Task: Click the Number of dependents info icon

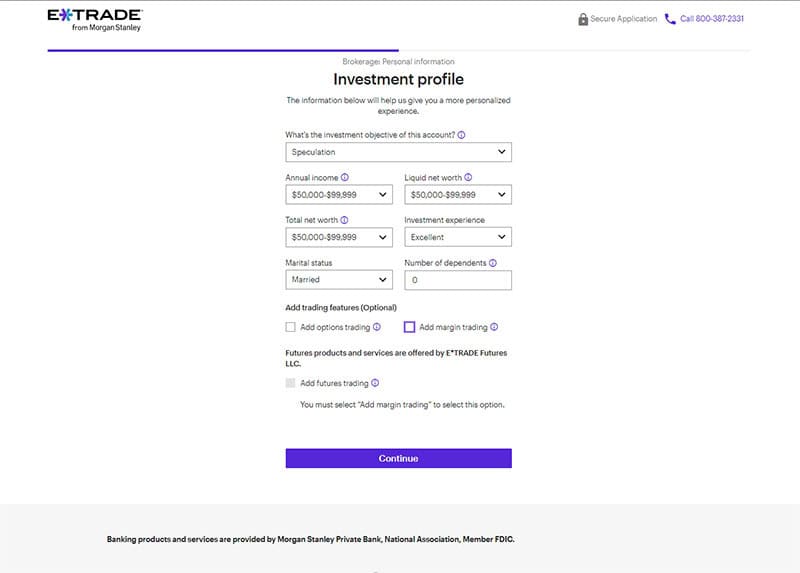Action: coord(493,263)
